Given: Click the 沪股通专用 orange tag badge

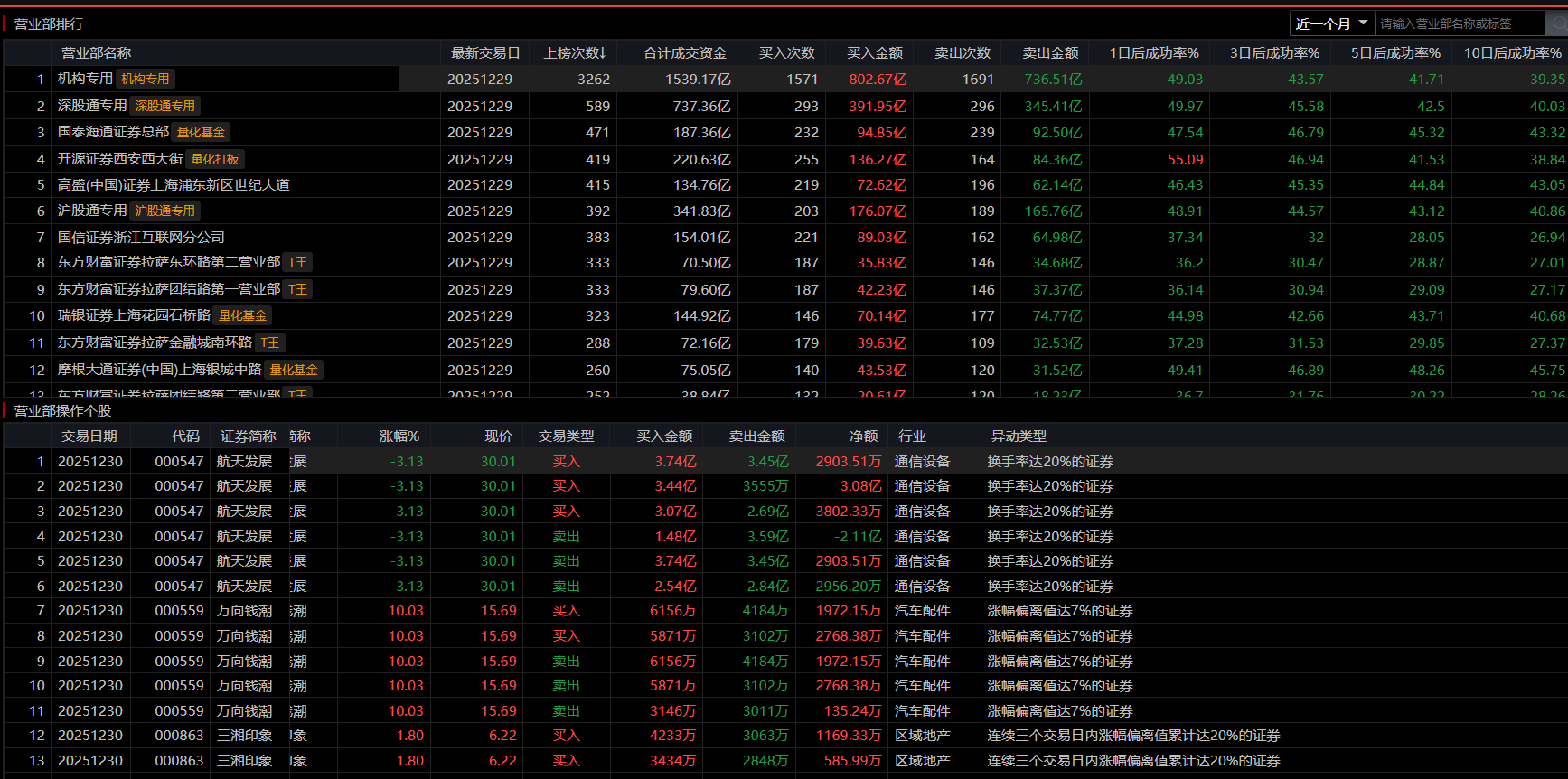Looking at the screenshot, I should [165, 211].
